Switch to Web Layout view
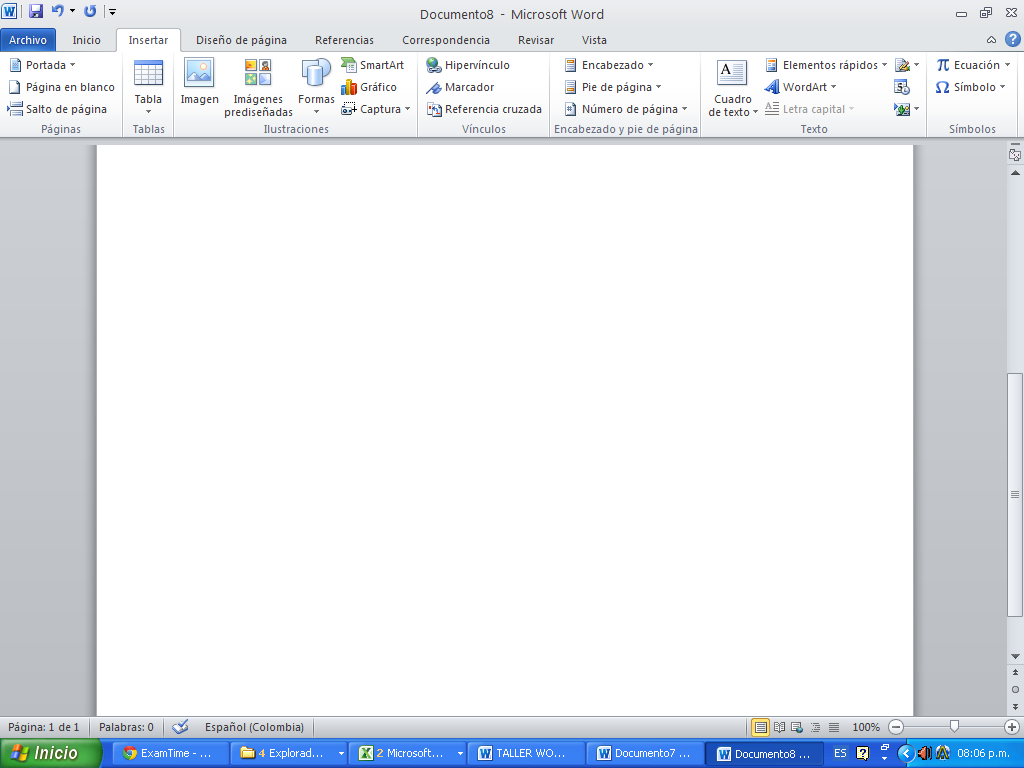 (x=797, y=727)
